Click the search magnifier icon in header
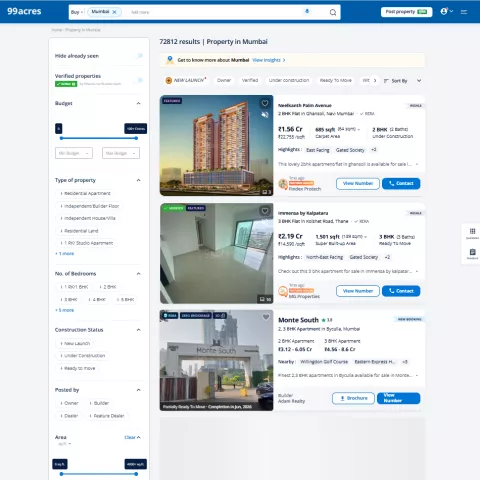Screen dimensions: 480x480 (x=333, y=12)
